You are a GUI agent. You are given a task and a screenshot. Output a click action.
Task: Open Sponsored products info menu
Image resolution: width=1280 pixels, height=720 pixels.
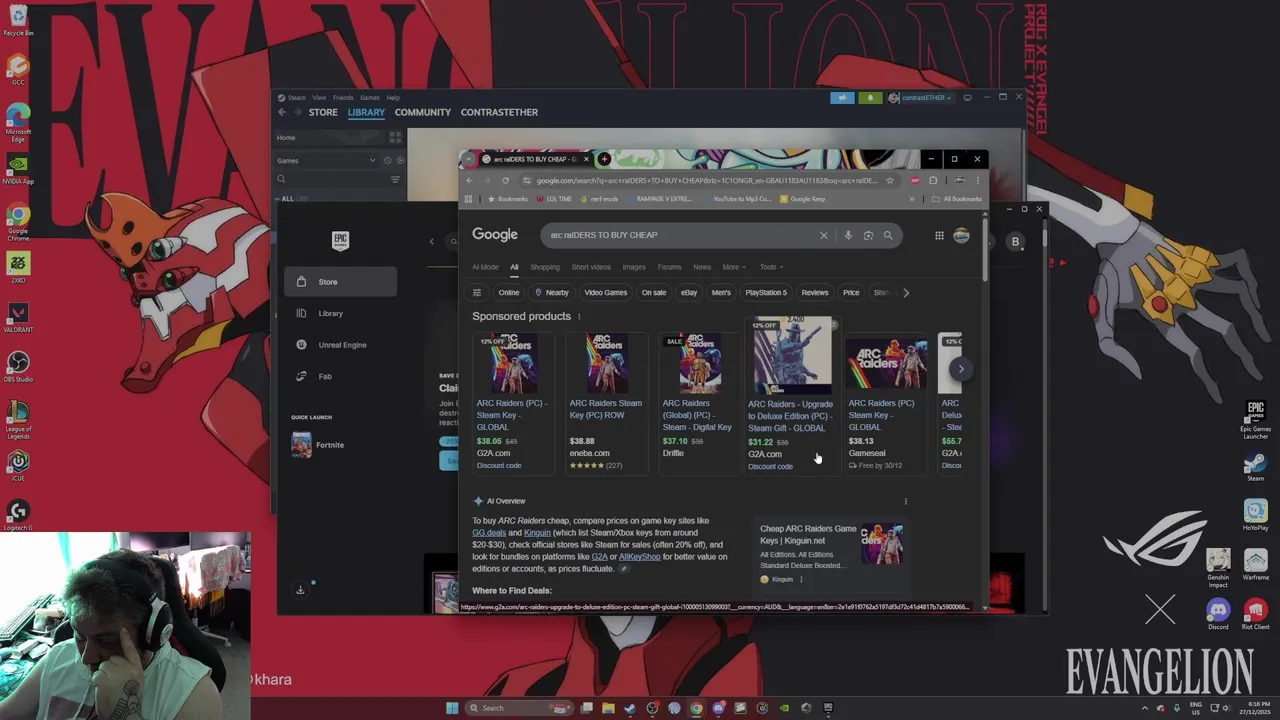pyautogui.click(x=578, y=317)
